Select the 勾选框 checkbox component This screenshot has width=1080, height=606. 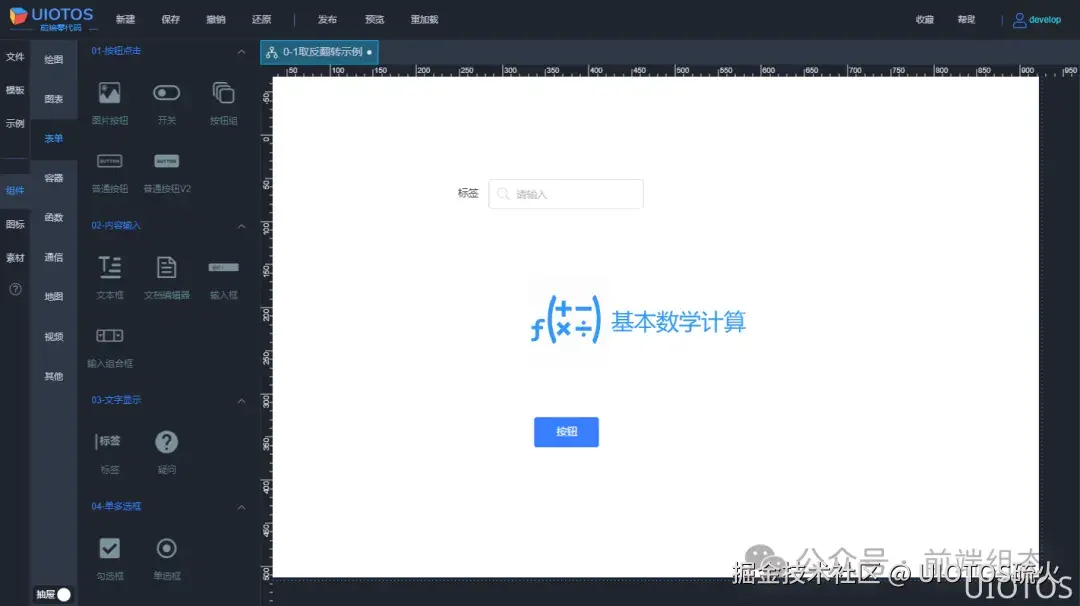(109, 548)
